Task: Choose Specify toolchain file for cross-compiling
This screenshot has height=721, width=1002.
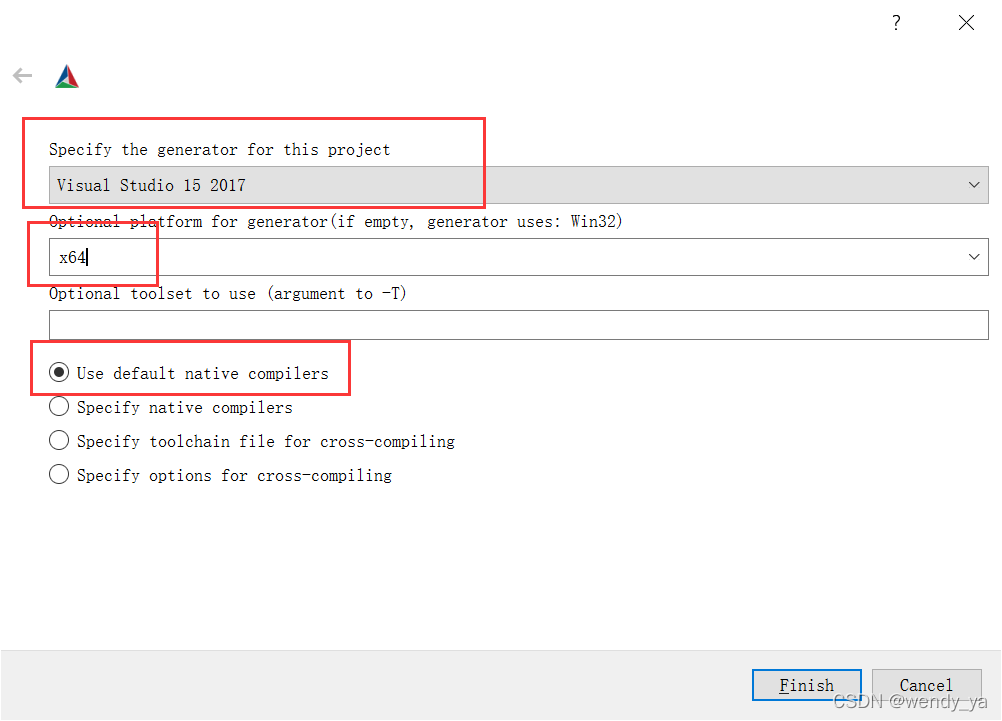Action: 59,441
